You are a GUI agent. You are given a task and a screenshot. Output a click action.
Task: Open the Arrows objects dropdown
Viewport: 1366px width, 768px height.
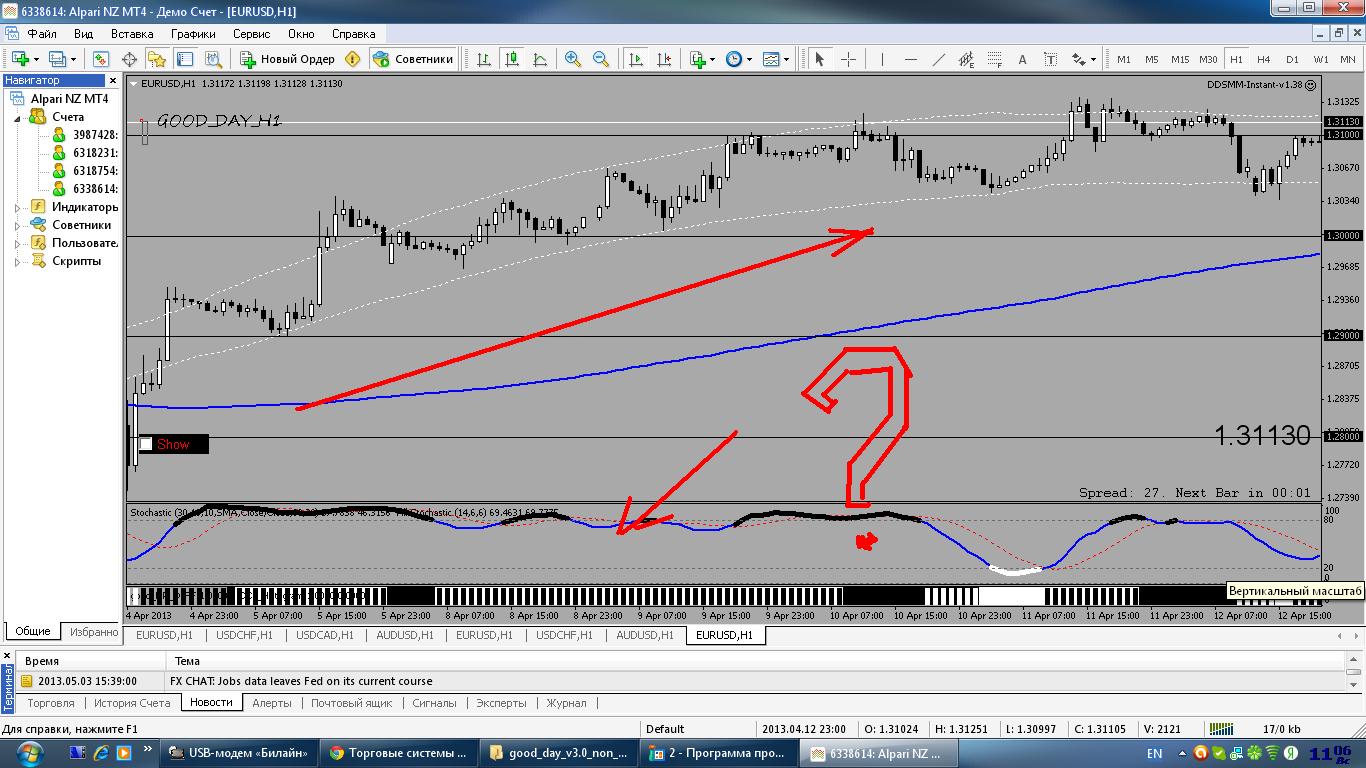point(1083,59)
